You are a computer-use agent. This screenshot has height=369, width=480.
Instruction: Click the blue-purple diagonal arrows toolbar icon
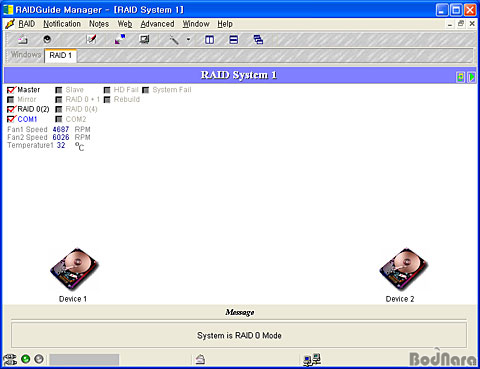(120, 39)
